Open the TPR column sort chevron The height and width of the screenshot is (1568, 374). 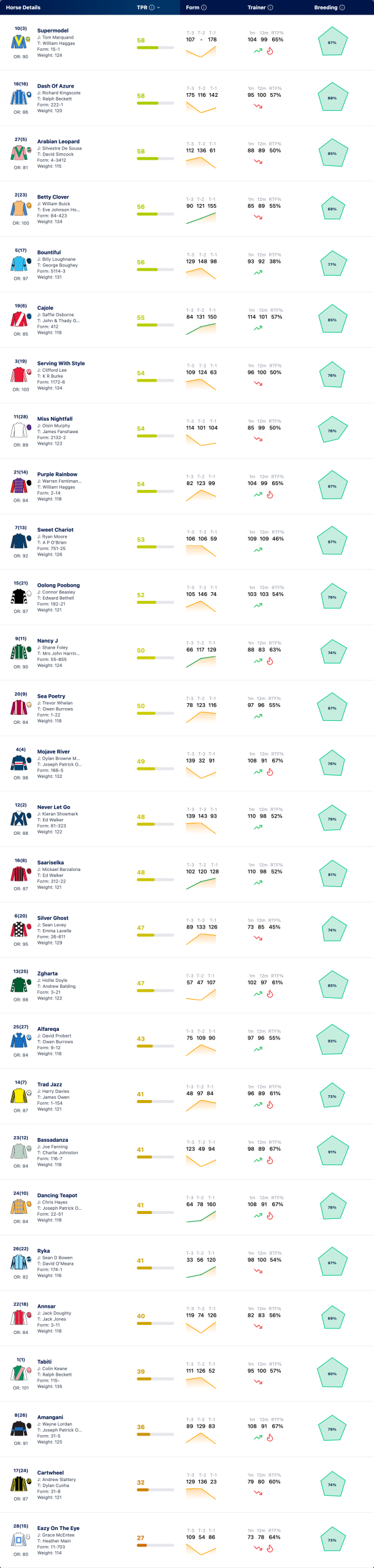tap(159, 7)
